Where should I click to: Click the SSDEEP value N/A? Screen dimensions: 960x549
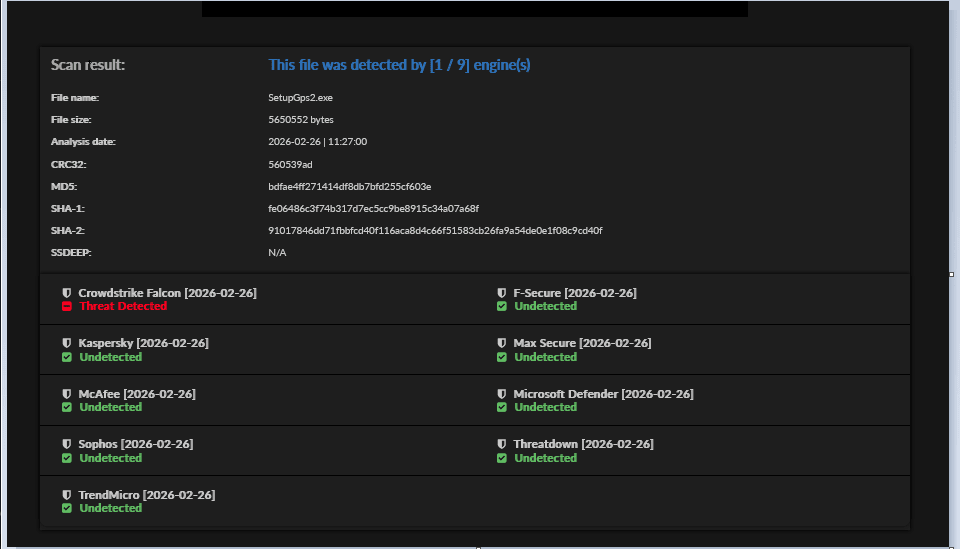click(277, 252)
